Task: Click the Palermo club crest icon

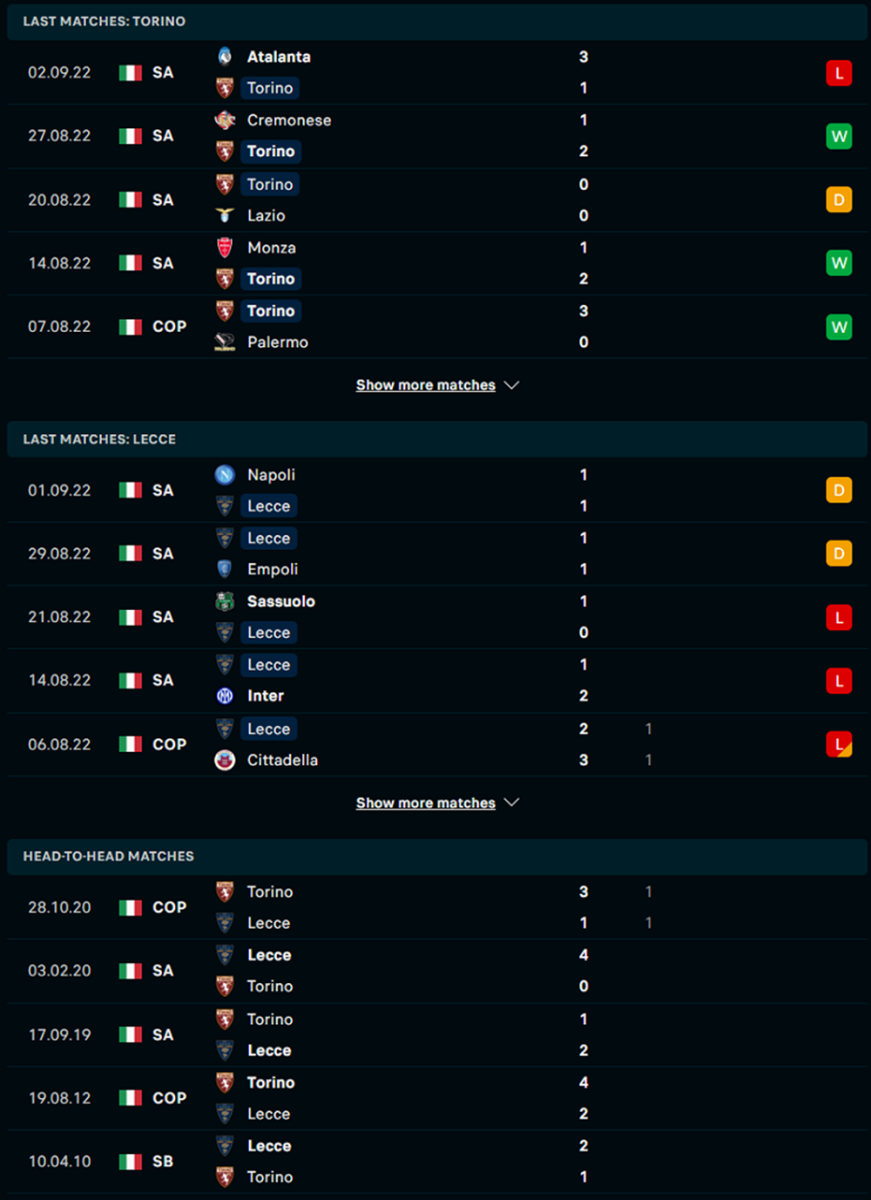Action: coord(225,342)
